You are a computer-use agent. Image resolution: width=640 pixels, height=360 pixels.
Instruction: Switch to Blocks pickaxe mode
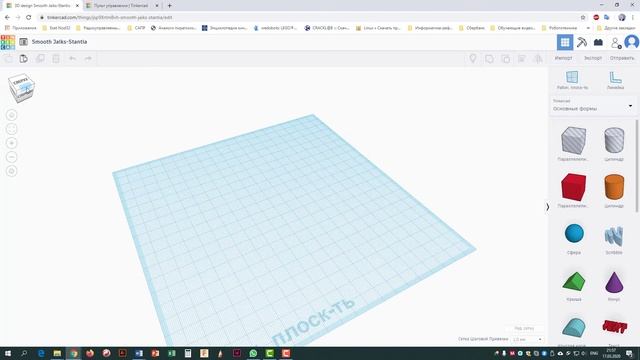click(582, 42)
